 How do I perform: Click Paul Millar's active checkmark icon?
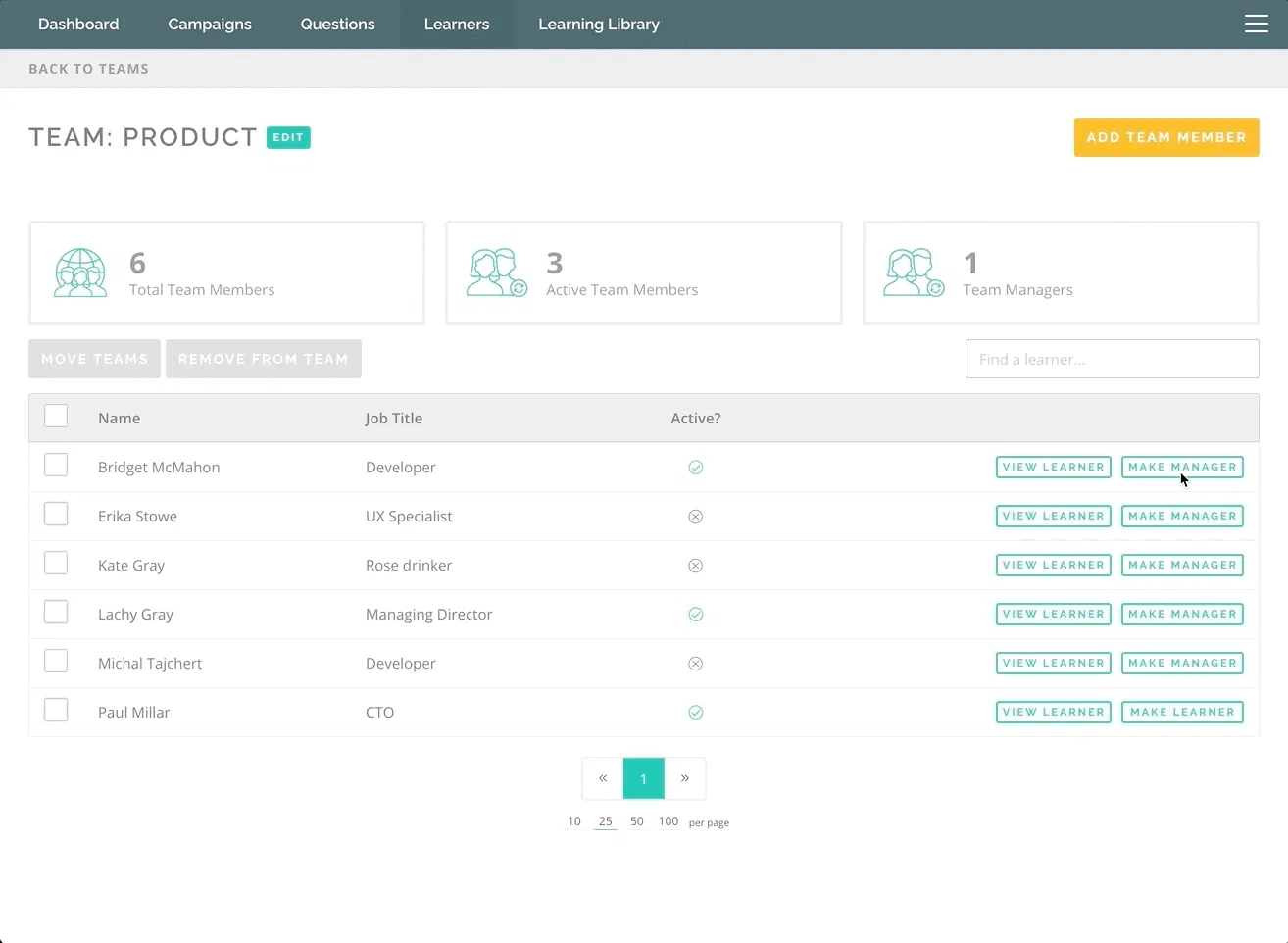[x=696, y=713]
